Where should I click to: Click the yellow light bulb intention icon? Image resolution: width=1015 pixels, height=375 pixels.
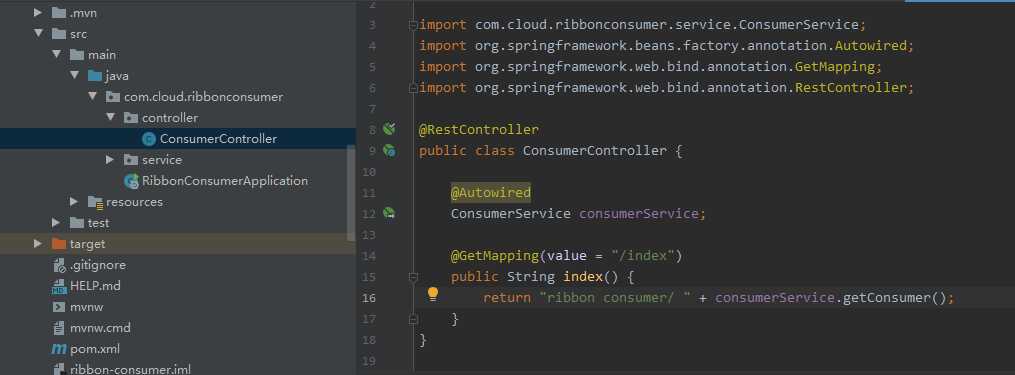click(433, 295)
